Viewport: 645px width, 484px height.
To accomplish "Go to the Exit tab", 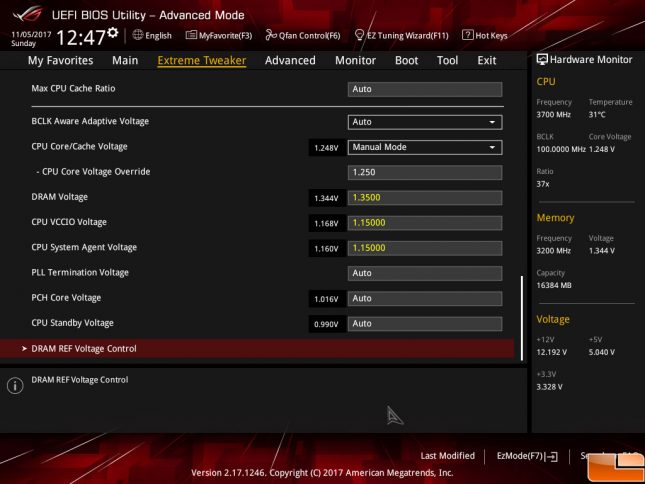I will [x=487, y=60].
